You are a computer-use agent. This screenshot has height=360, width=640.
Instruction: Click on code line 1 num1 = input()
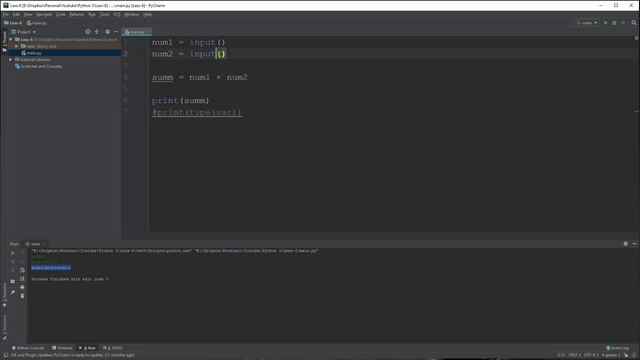pyautogui.click(x=189, y=42)
